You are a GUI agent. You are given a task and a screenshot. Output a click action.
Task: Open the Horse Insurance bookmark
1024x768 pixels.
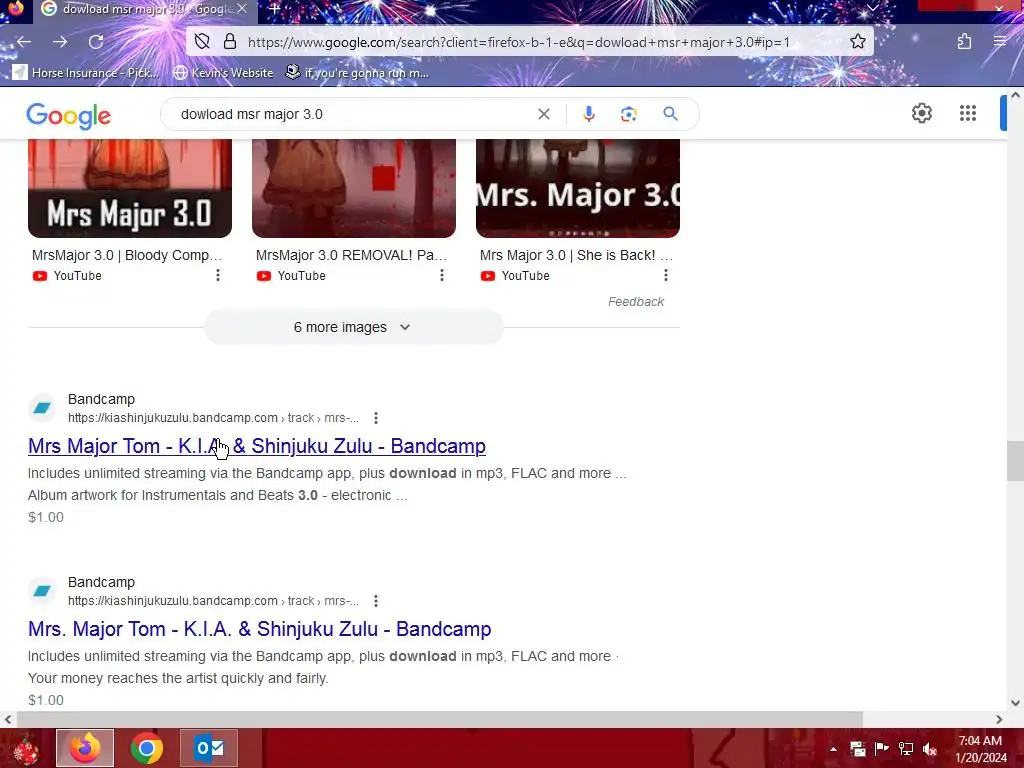[x=86, y=72]
